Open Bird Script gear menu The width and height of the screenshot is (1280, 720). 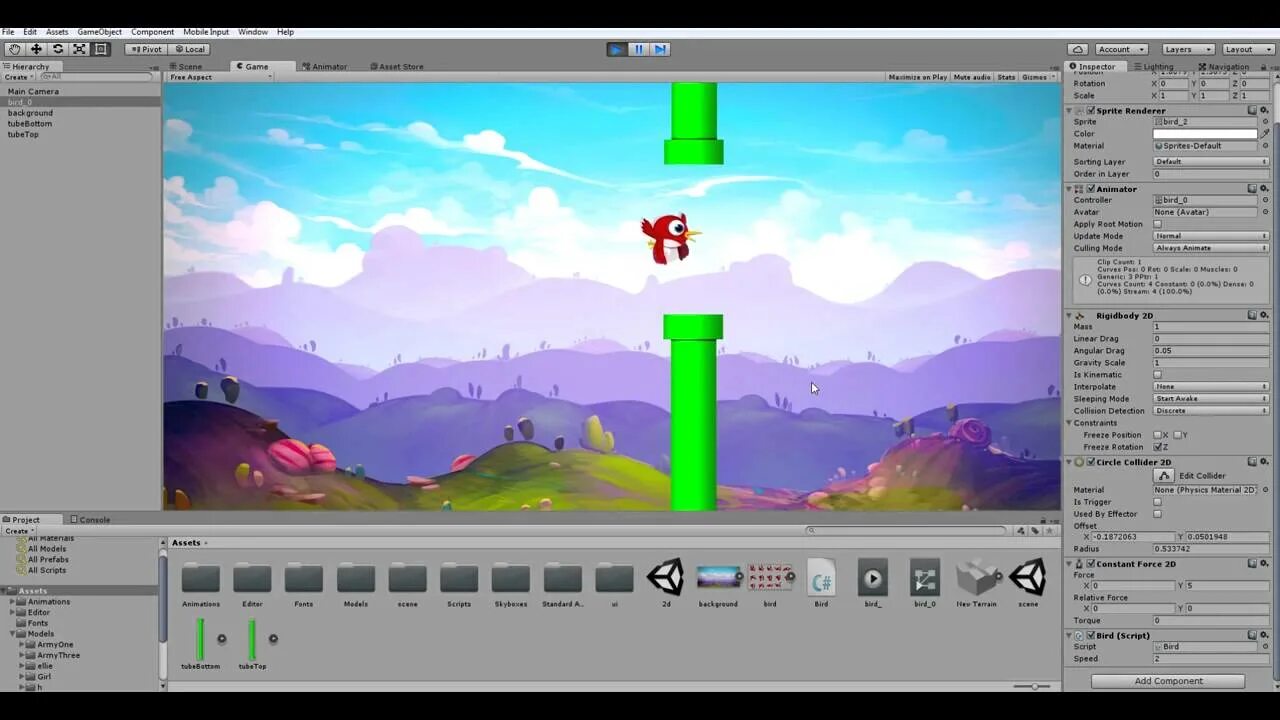tap(1264, 635)
